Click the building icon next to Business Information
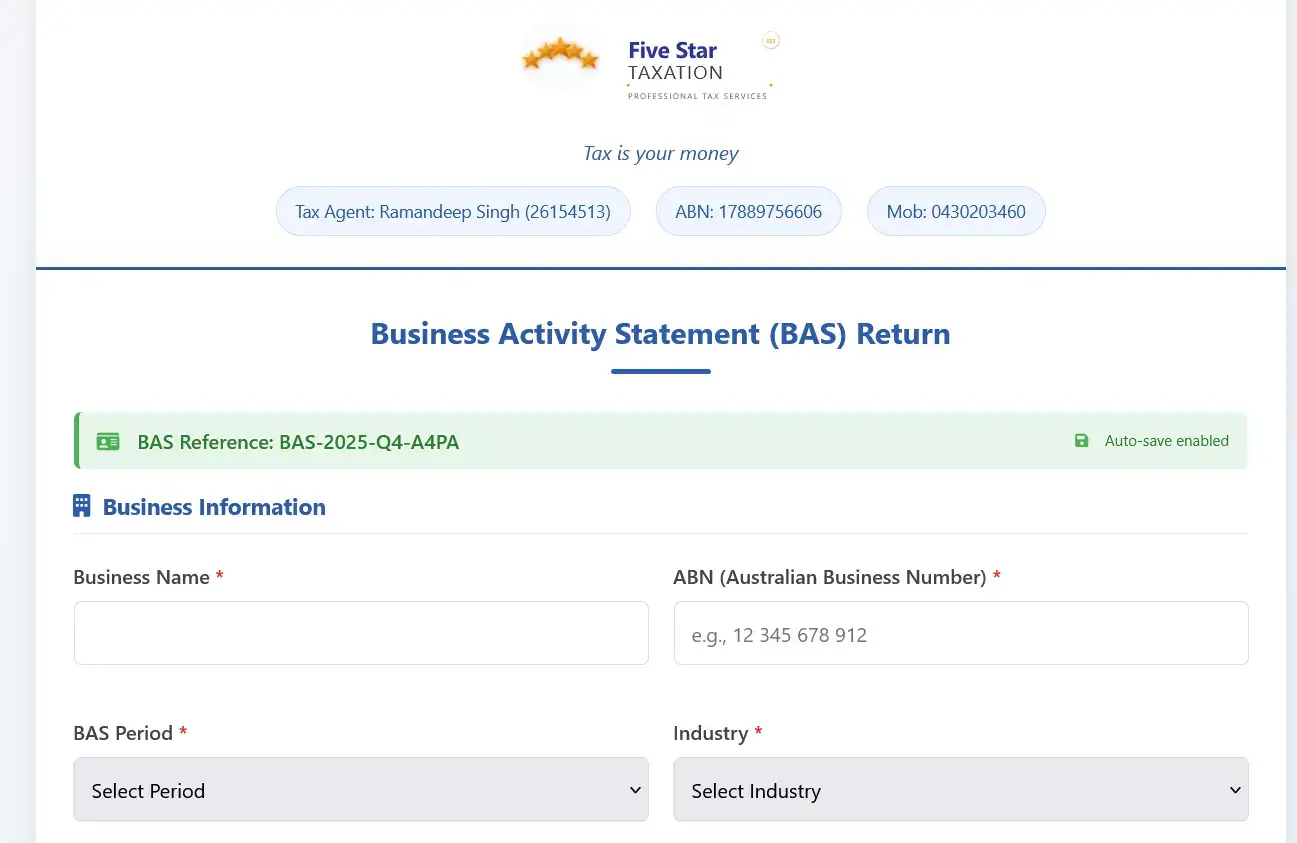 click(x=82, y=505)
